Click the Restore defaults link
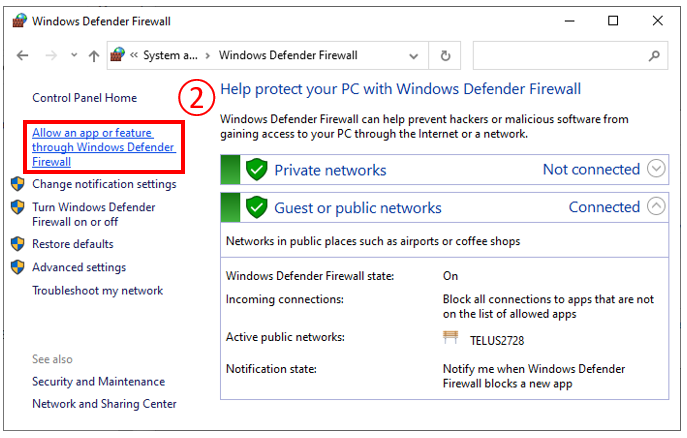687x438 pixels. (x=73, y=244)
